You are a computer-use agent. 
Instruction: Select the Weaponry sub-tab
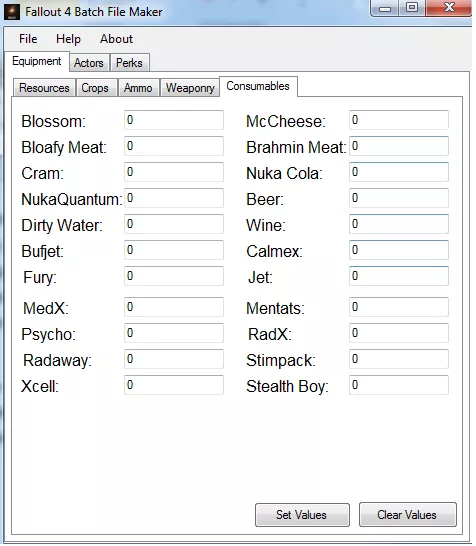[x=190, y=88]
